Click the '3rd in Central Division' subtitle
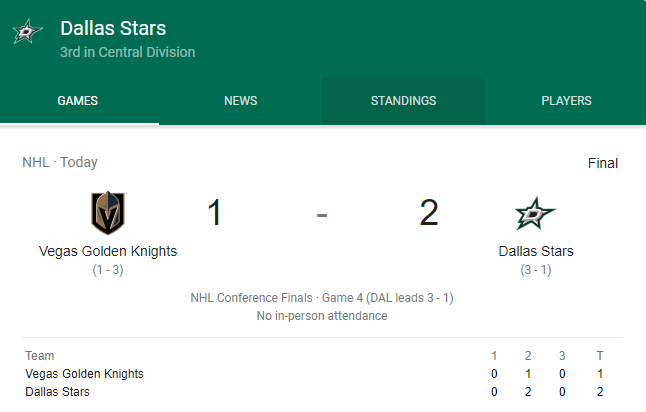The width and height of the screenshot is (646, 412). coord(127,52)
